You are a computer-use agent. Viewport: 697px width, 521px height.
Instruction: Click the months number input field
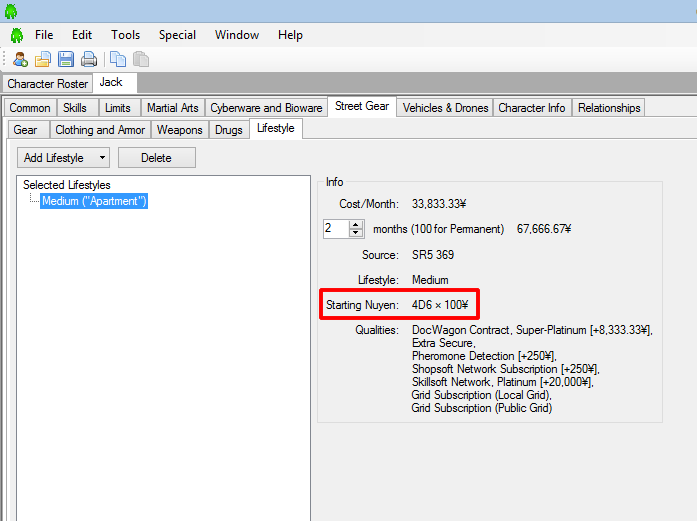tap(336, 228)
